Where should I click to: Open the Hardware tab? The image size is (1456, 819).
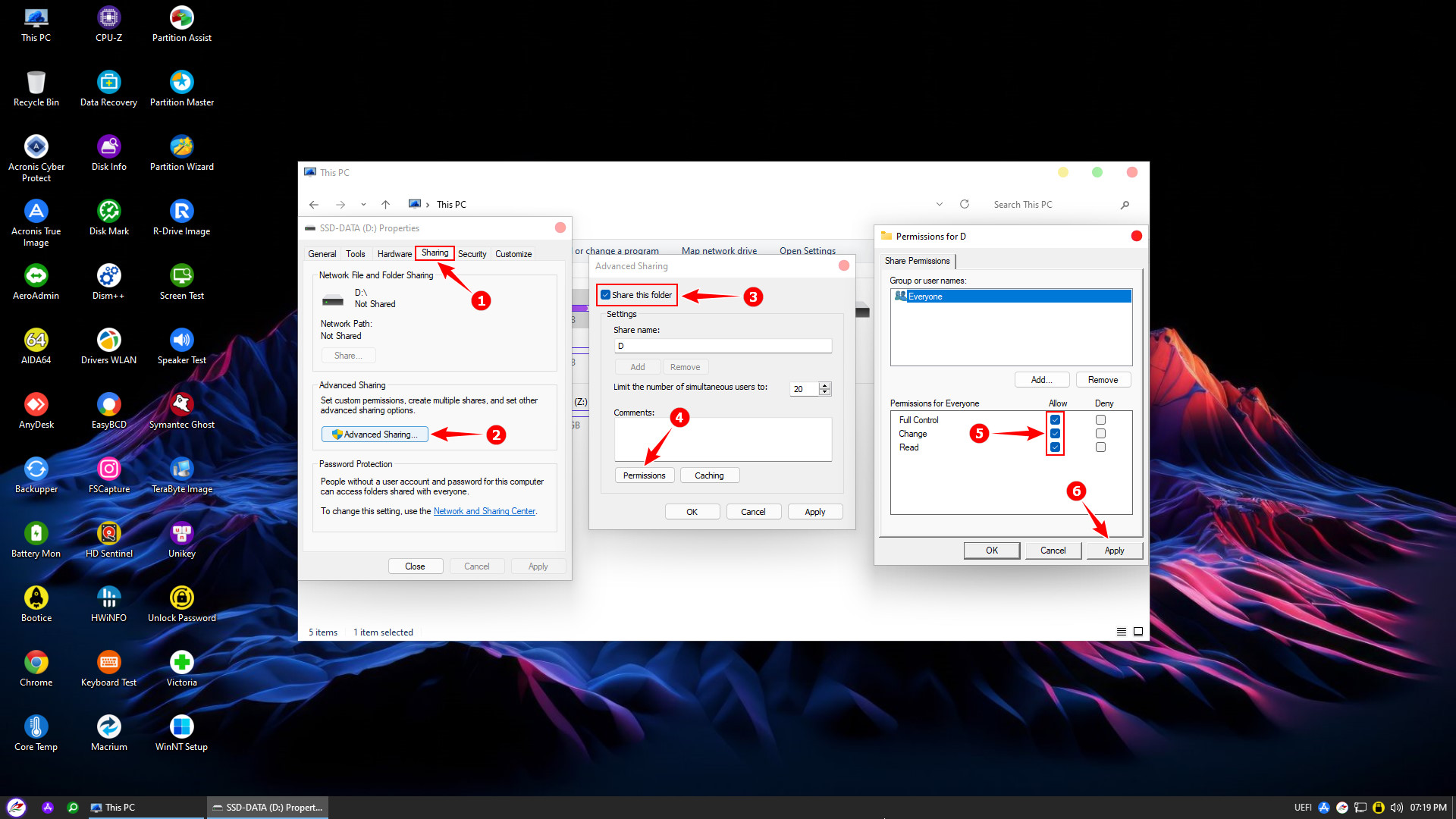click(394, 254)
